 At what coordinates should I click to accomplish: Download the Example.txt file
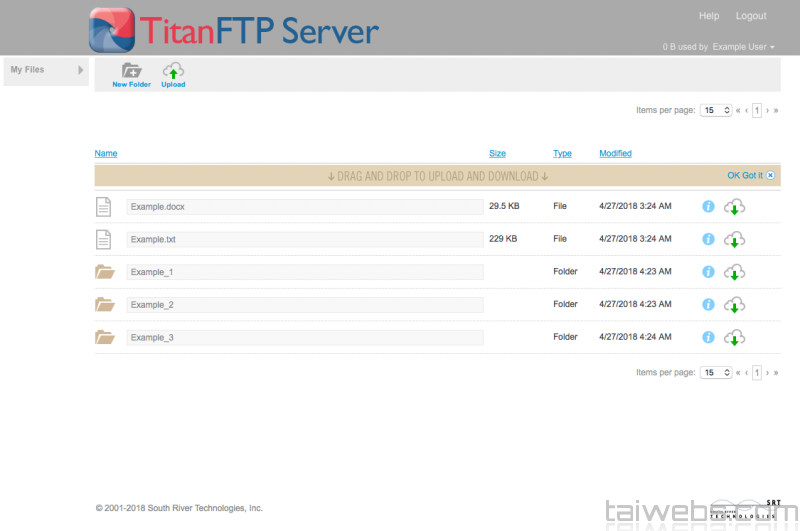coord(735,240)
